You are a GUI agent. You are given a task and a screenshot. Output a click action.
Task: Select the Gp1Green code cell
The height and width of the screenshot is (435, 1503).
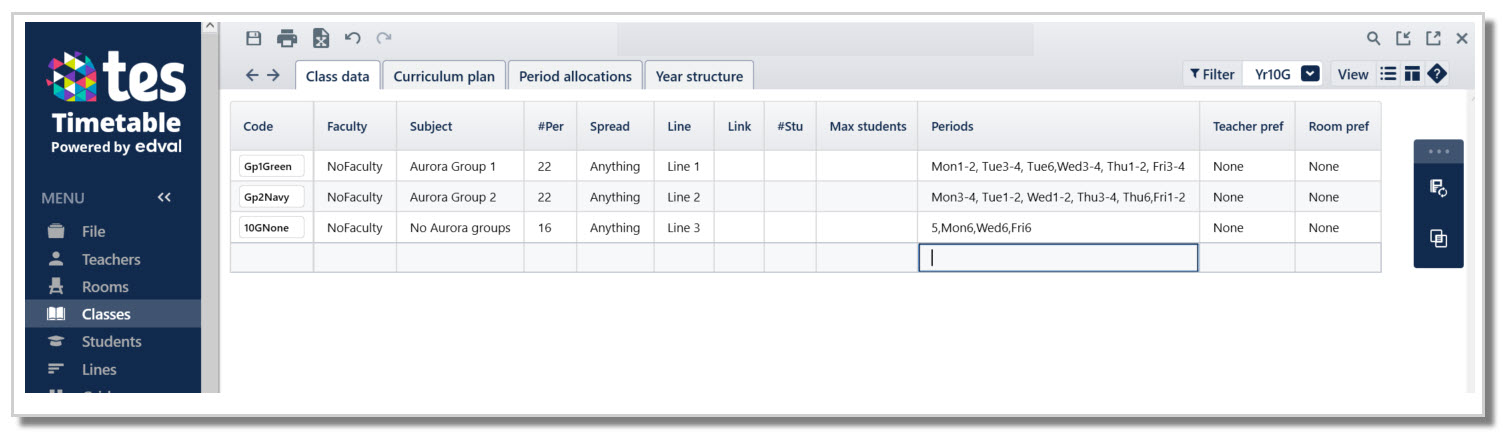[x=271, y=167]
